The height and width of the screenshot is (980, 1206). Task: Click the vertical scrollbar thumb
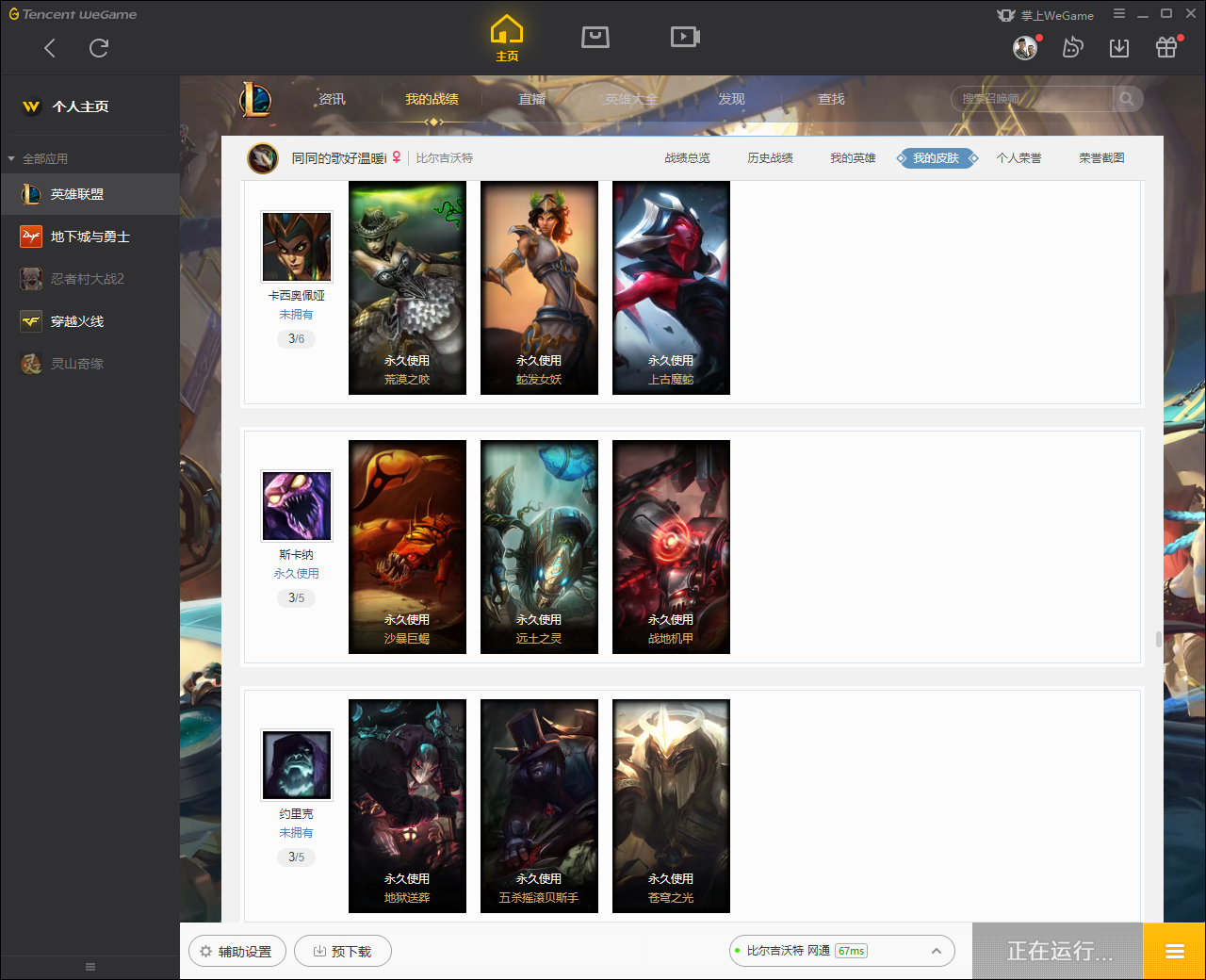[1158, 639]
